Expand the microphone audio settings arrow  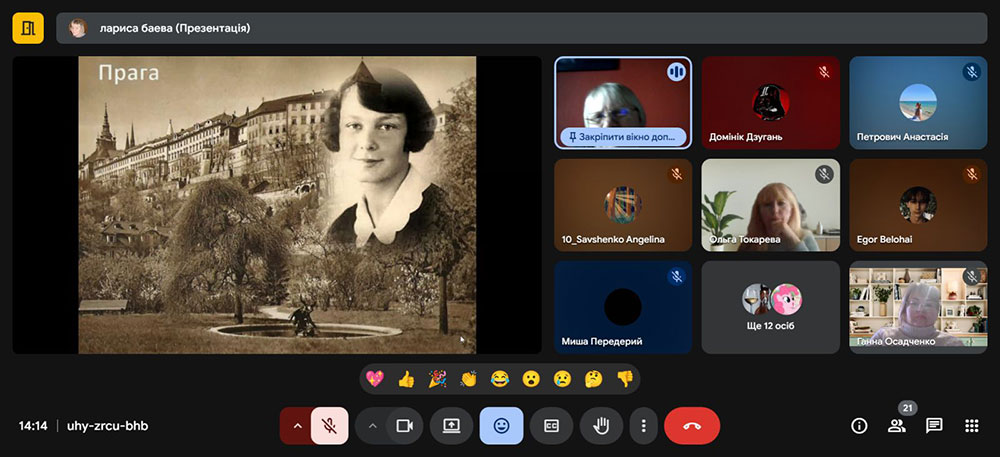coord(296,425)
